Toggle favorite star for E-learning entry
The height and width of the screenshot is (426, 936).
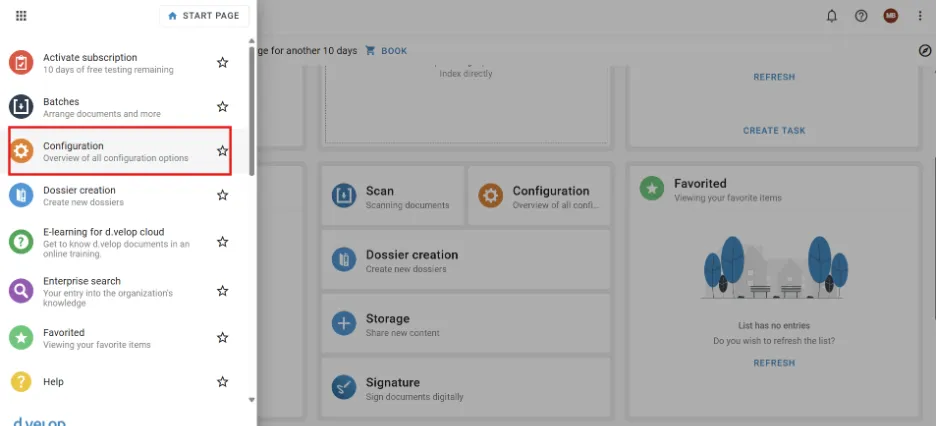223,242
